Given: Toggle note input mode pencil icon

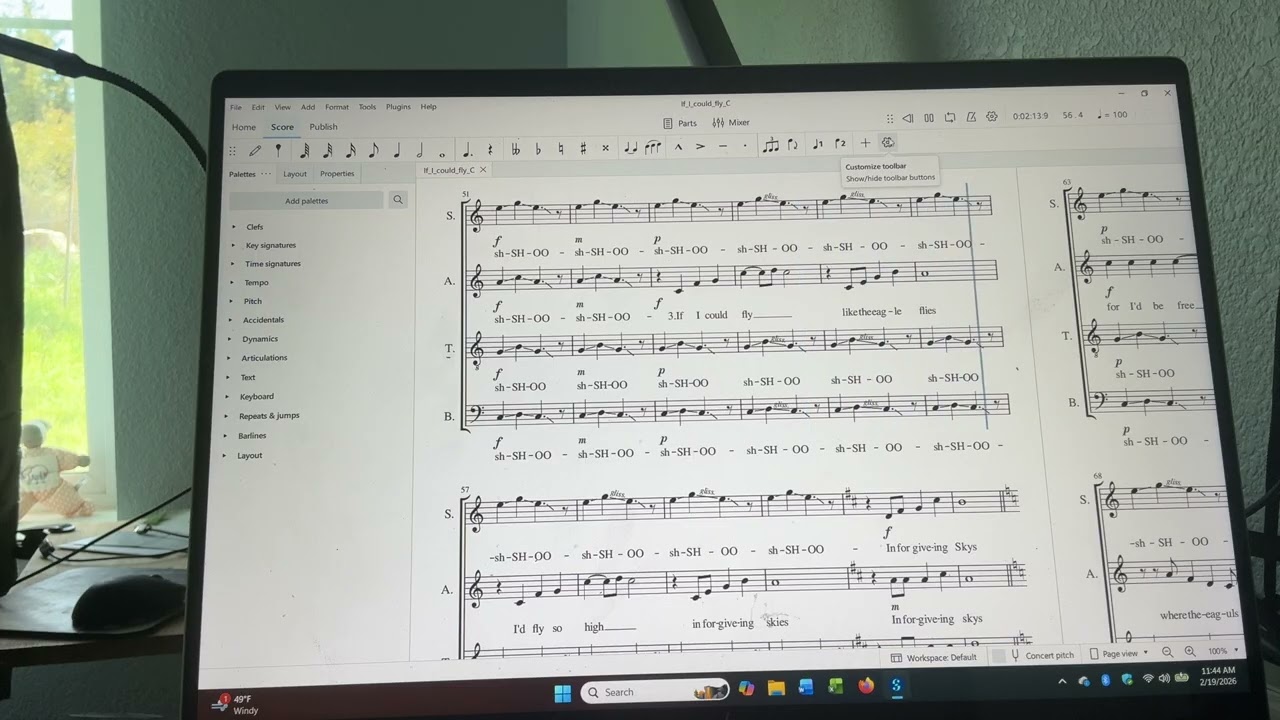Looking at the screenshot, I should tap(255, 150).
